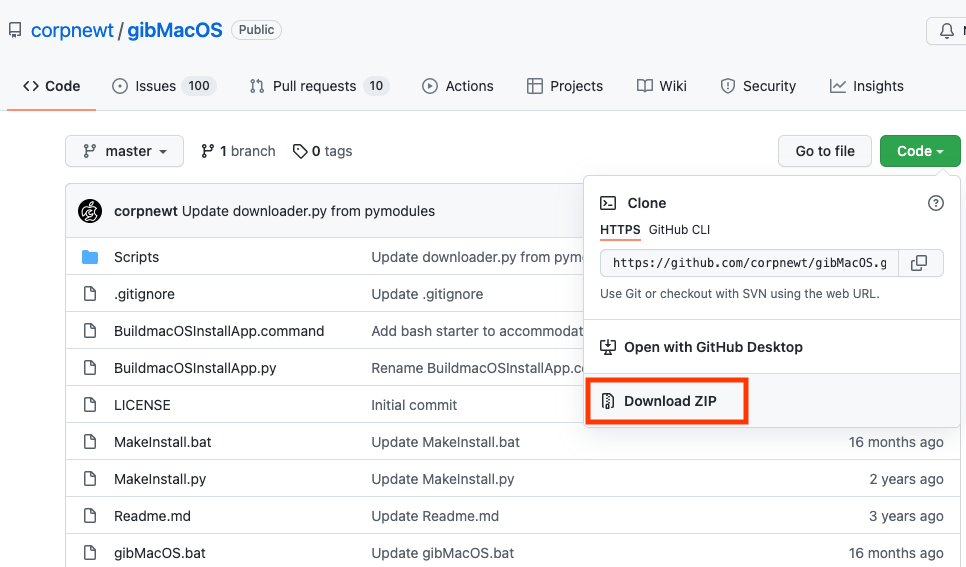This screenshot has height=567, width=966.
Task: Open the Pull requests tab
Action: pos(318,86)
